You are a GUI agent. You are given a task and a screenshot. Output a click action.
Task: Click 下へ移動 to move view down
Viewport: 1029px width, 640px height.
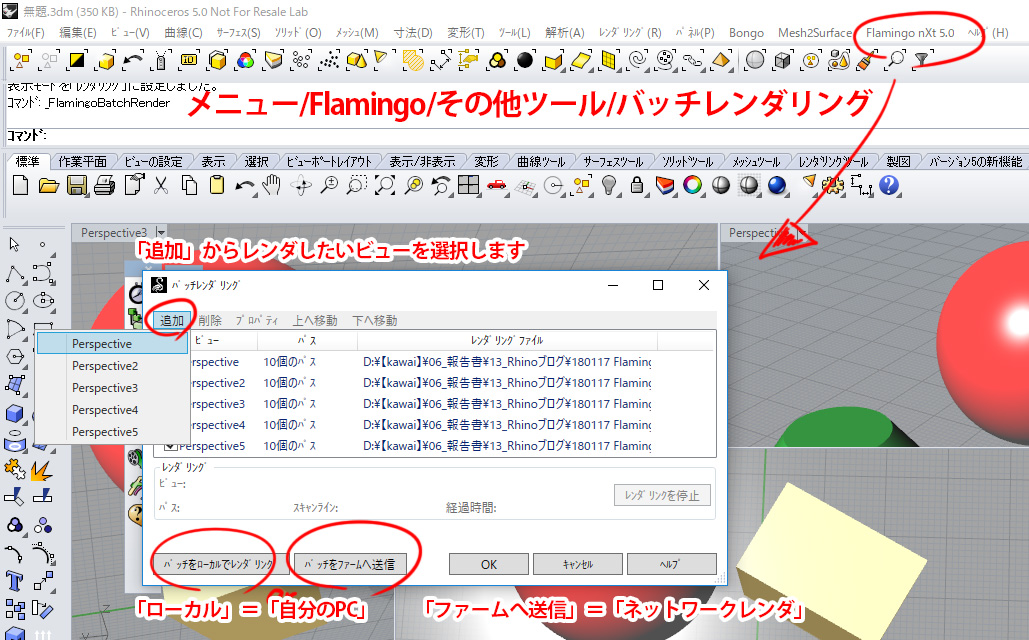[375, 320]
